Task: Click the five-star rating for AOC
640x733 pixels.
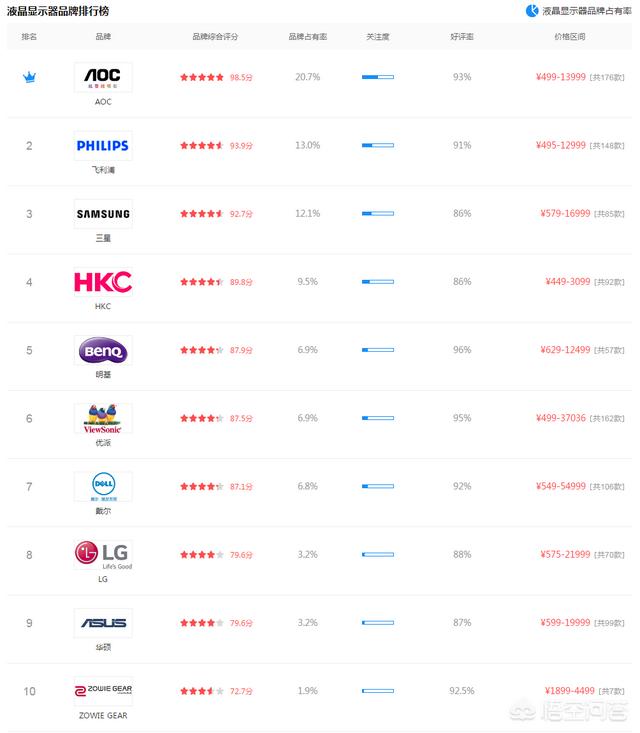Action: click(202, 77)
